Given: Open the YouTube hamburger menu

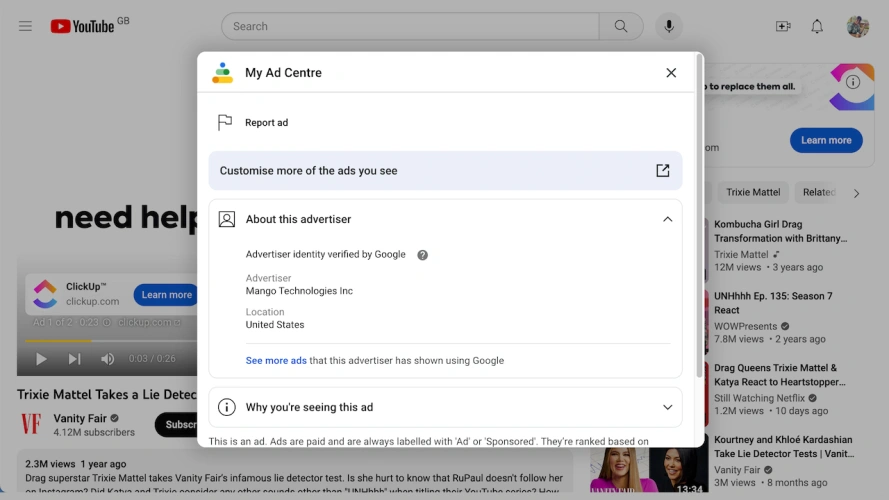Looking at the screenshot, I should 26,26.
